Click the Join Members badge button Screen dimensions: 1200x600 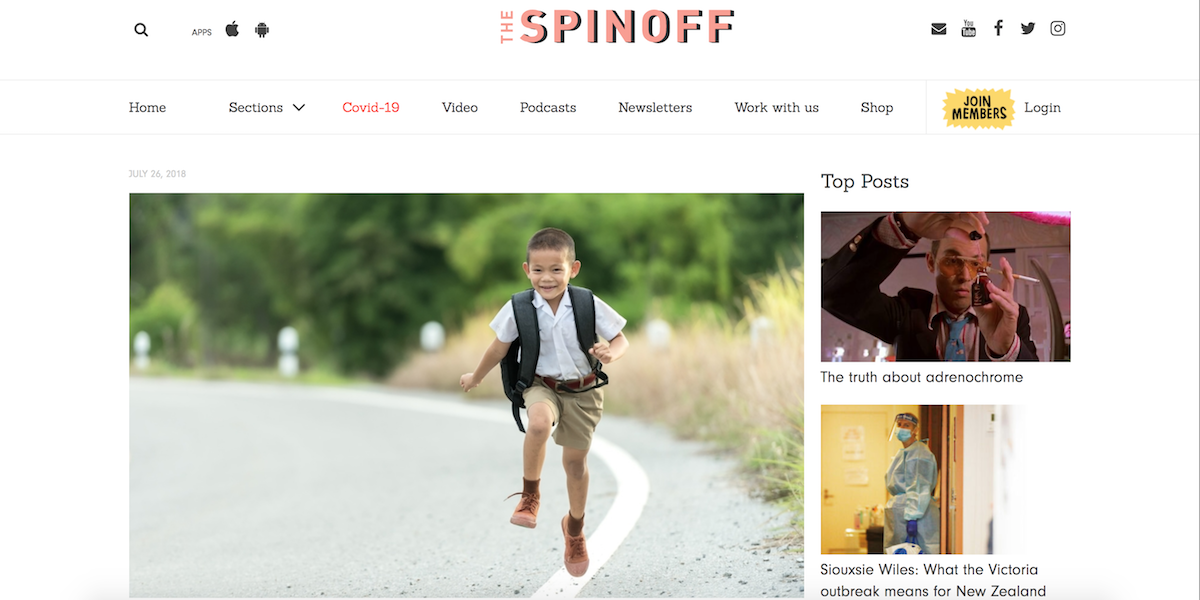979,108
